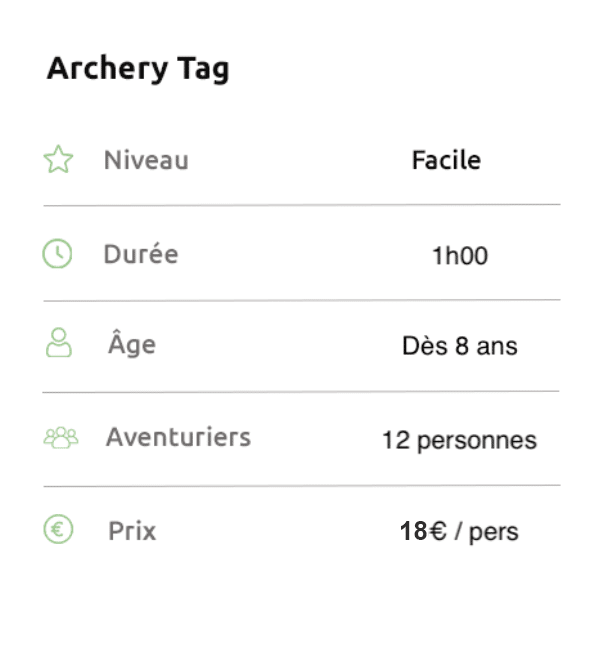The width and height of the screenshot is (604, 664).
Task: Click the divider line below Aventuriers row
Action: (302, 486)
